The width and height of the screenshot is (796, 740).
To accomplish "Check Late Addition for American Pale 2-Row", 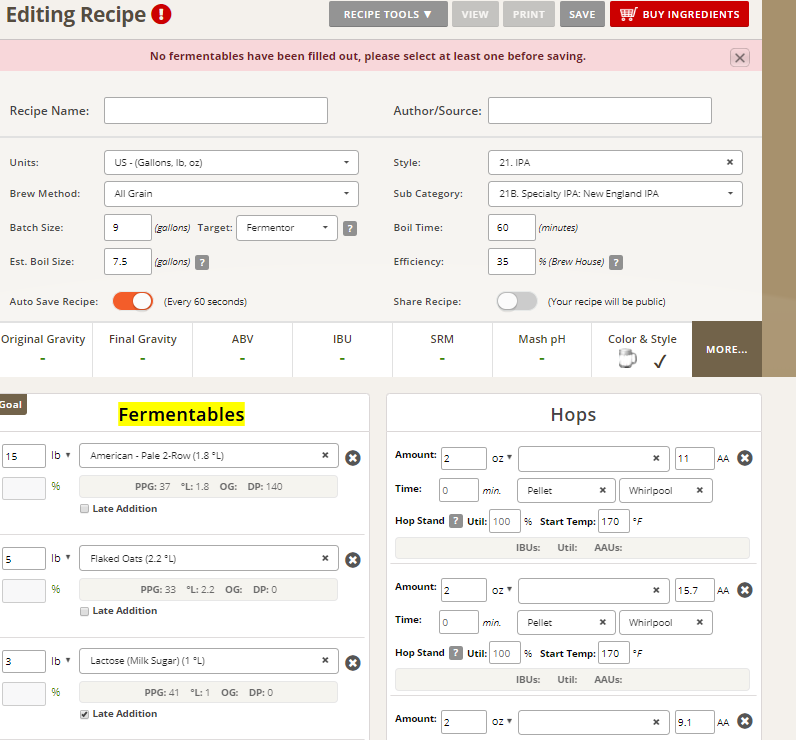I will tap(84, 509).
